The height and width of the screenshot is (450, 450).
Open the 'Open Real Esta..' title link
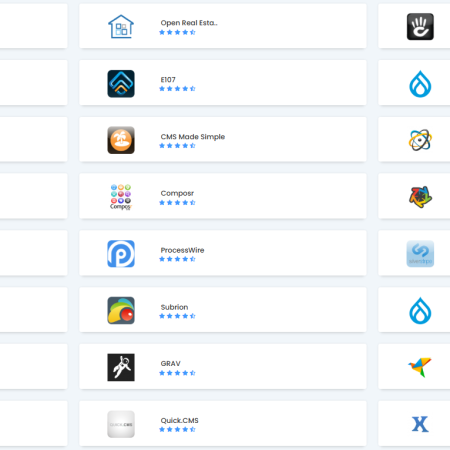[189, 23]
